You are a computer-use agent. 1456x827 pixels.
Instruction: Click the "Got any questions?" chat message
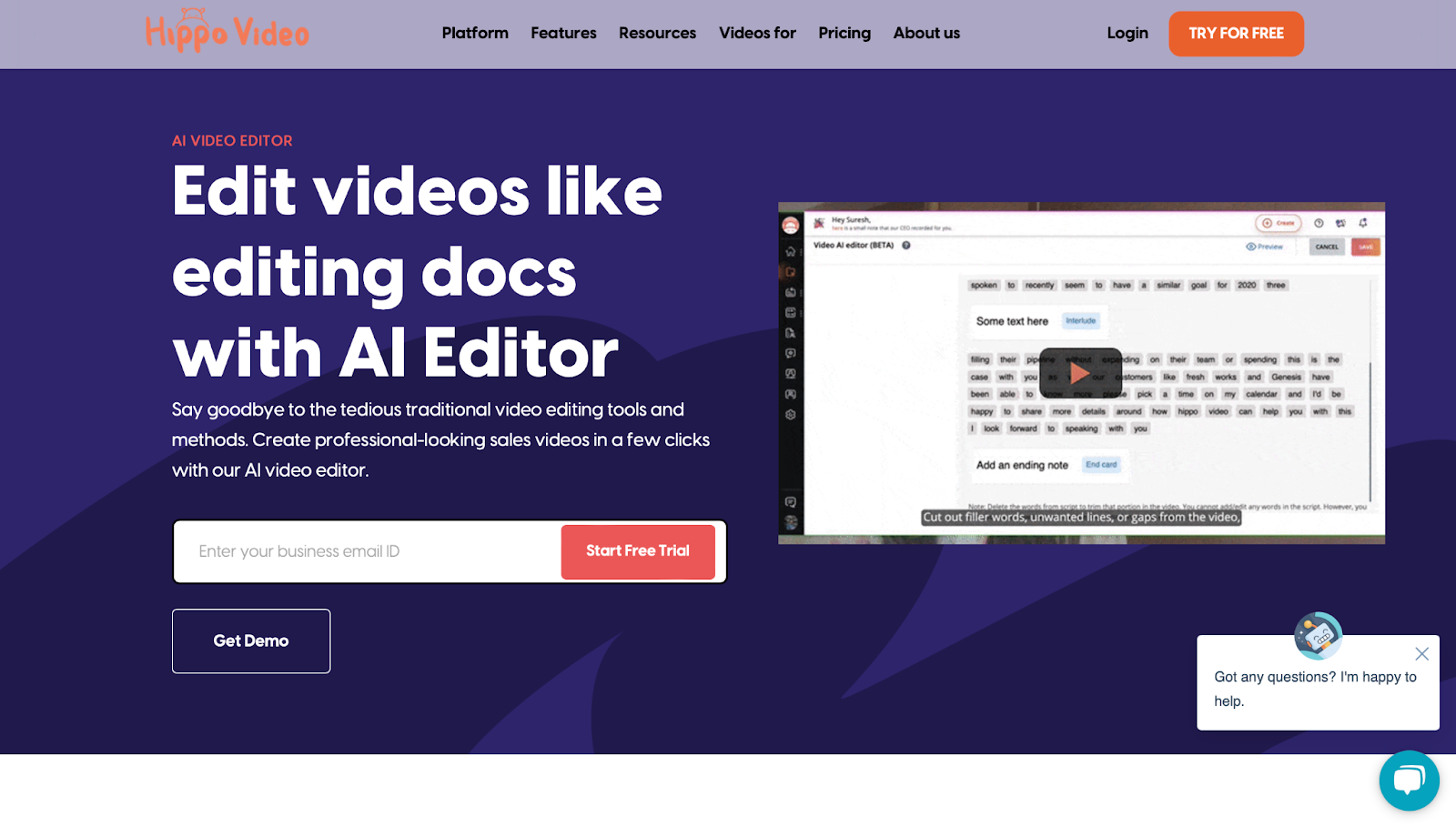(1315, 689)
